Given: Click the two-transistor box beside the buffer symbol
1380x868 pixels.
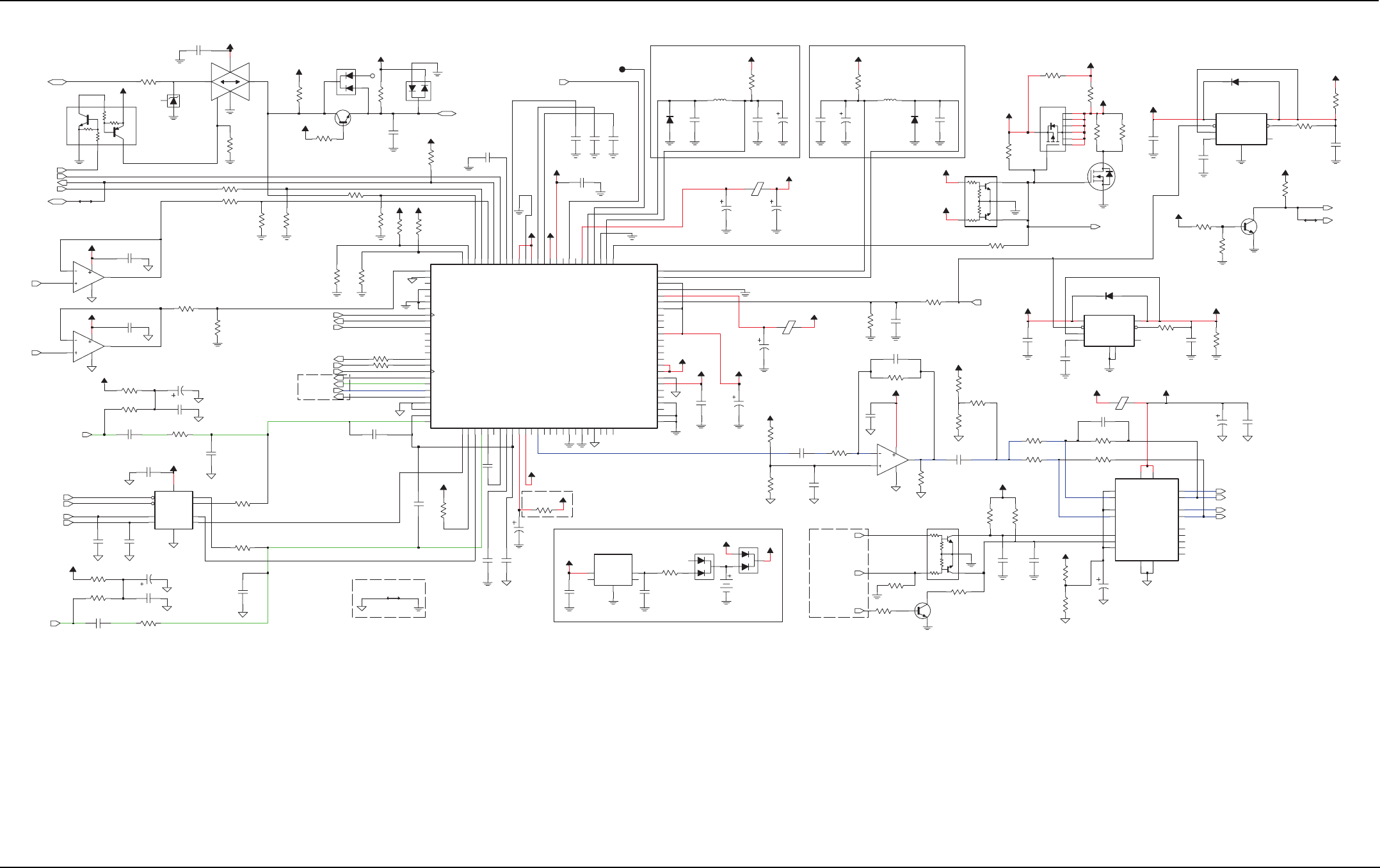Looking at the screenshot, I should point(101,126).
